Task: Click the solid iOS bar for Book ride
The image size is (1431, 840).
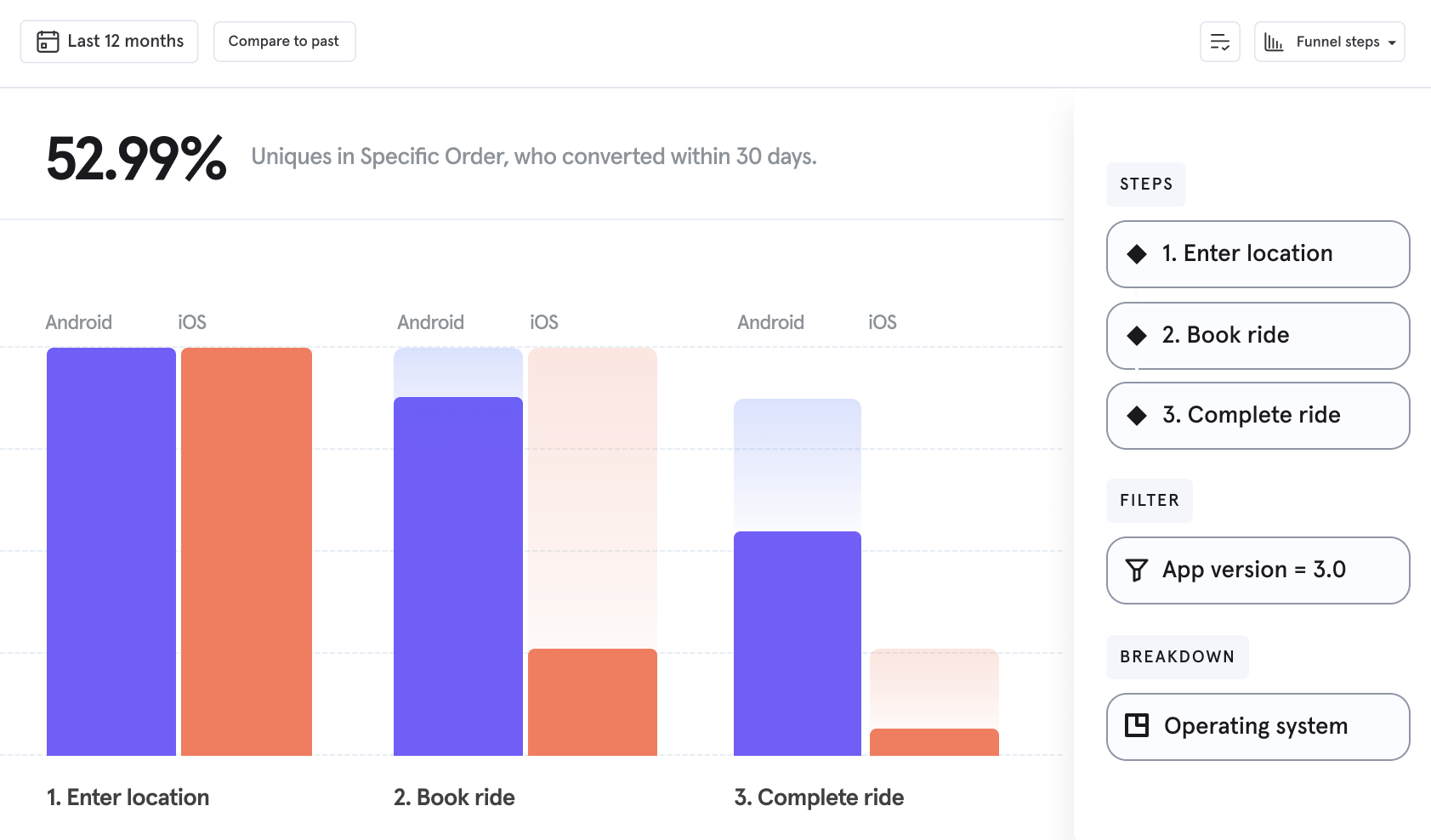Action: [593, 702]
